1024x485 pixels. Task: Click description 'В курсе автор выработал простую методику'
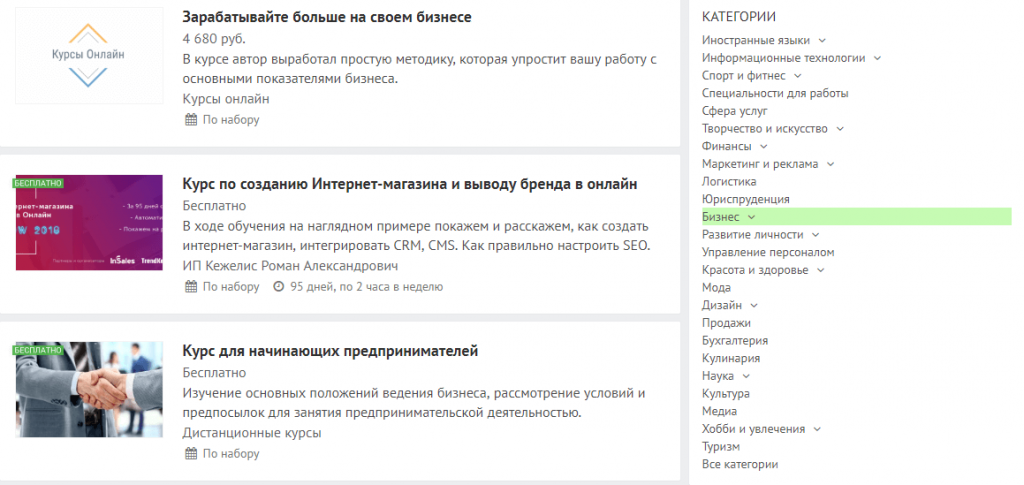[419, 69]
